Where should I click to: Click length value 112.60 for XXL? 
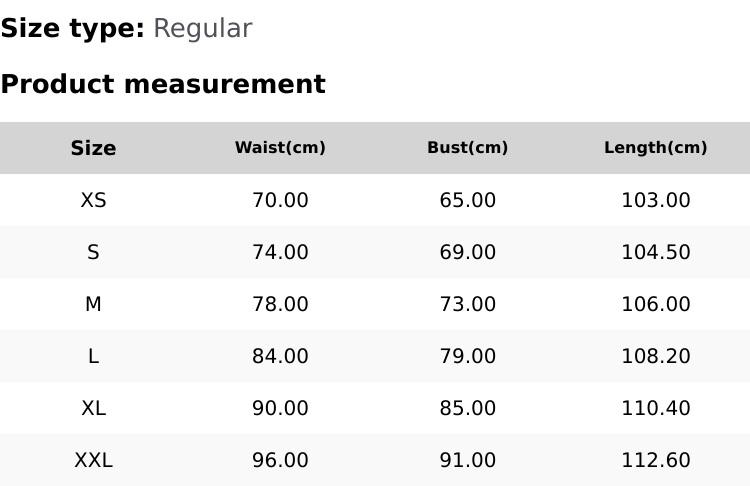(x=655, y=460)
